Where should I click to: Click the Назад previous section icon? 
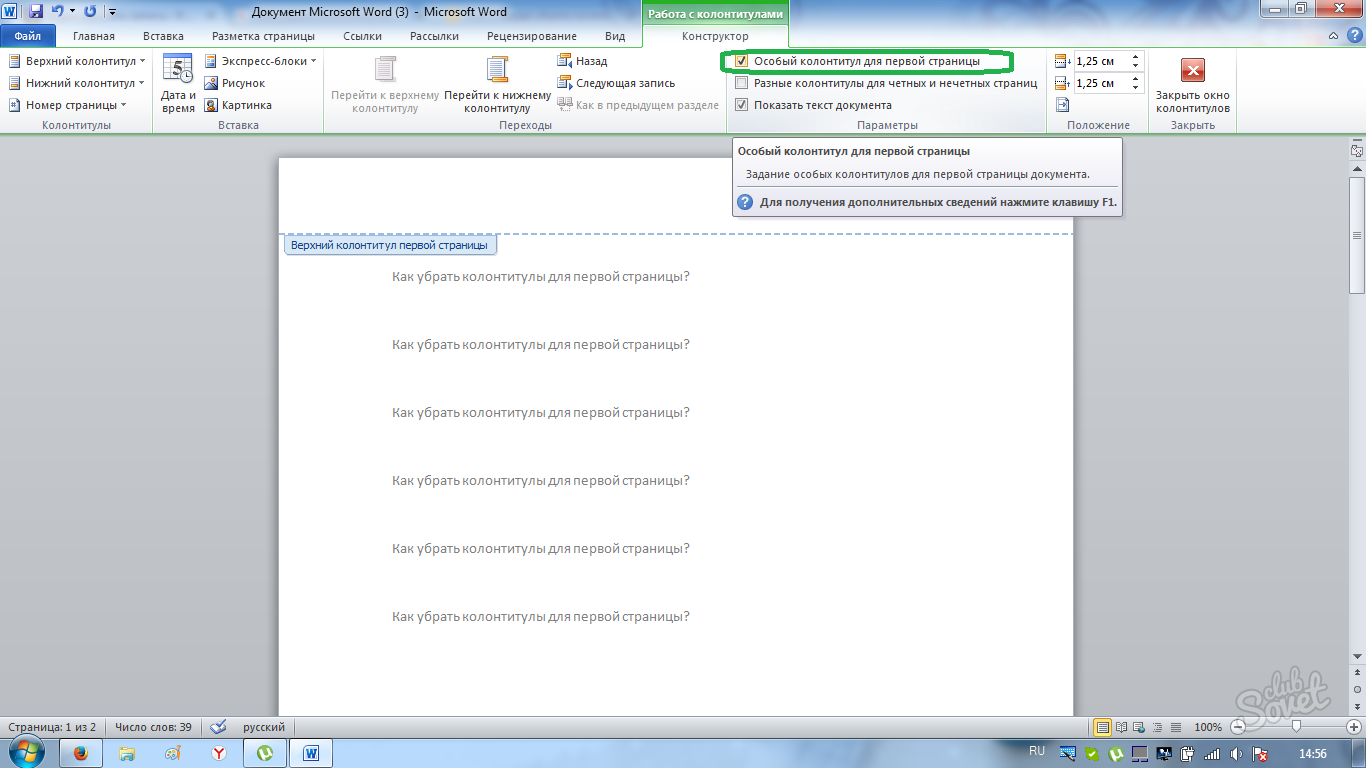[565, 61]
